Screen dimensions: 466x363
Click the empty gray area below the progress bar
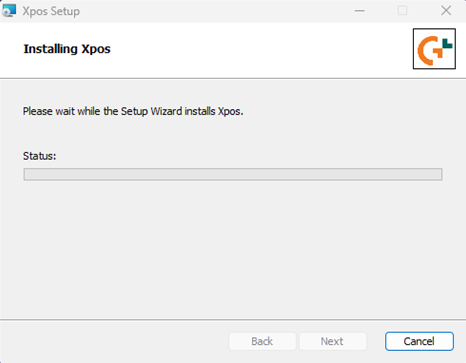[x=233, y=248]
